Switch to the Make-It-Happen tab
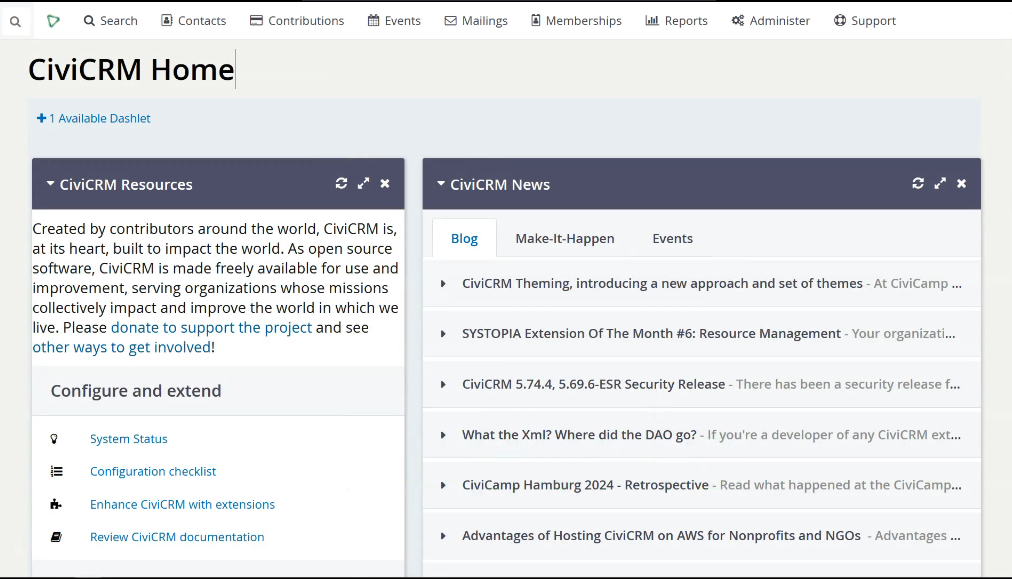This screenshot has width=1012, height=579. click(x=565, y=238)
